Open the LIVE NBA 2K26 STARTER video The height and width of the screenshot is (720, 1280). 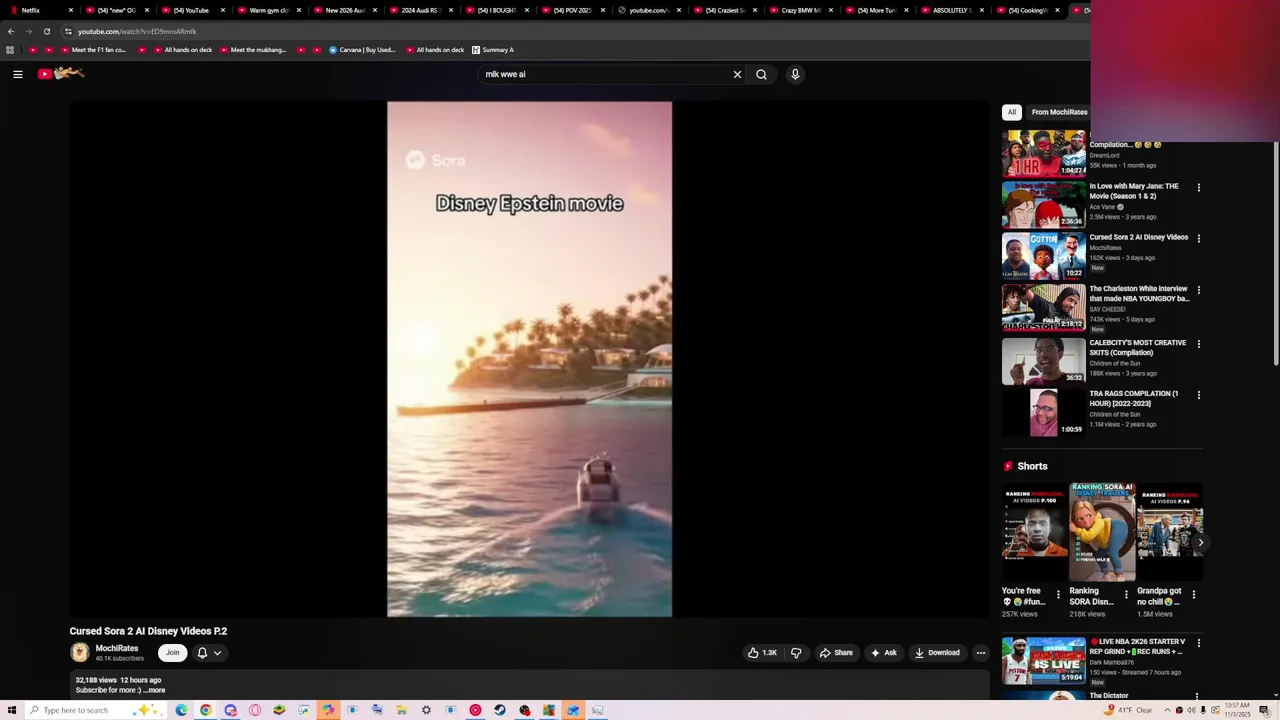coord(1043,660)
